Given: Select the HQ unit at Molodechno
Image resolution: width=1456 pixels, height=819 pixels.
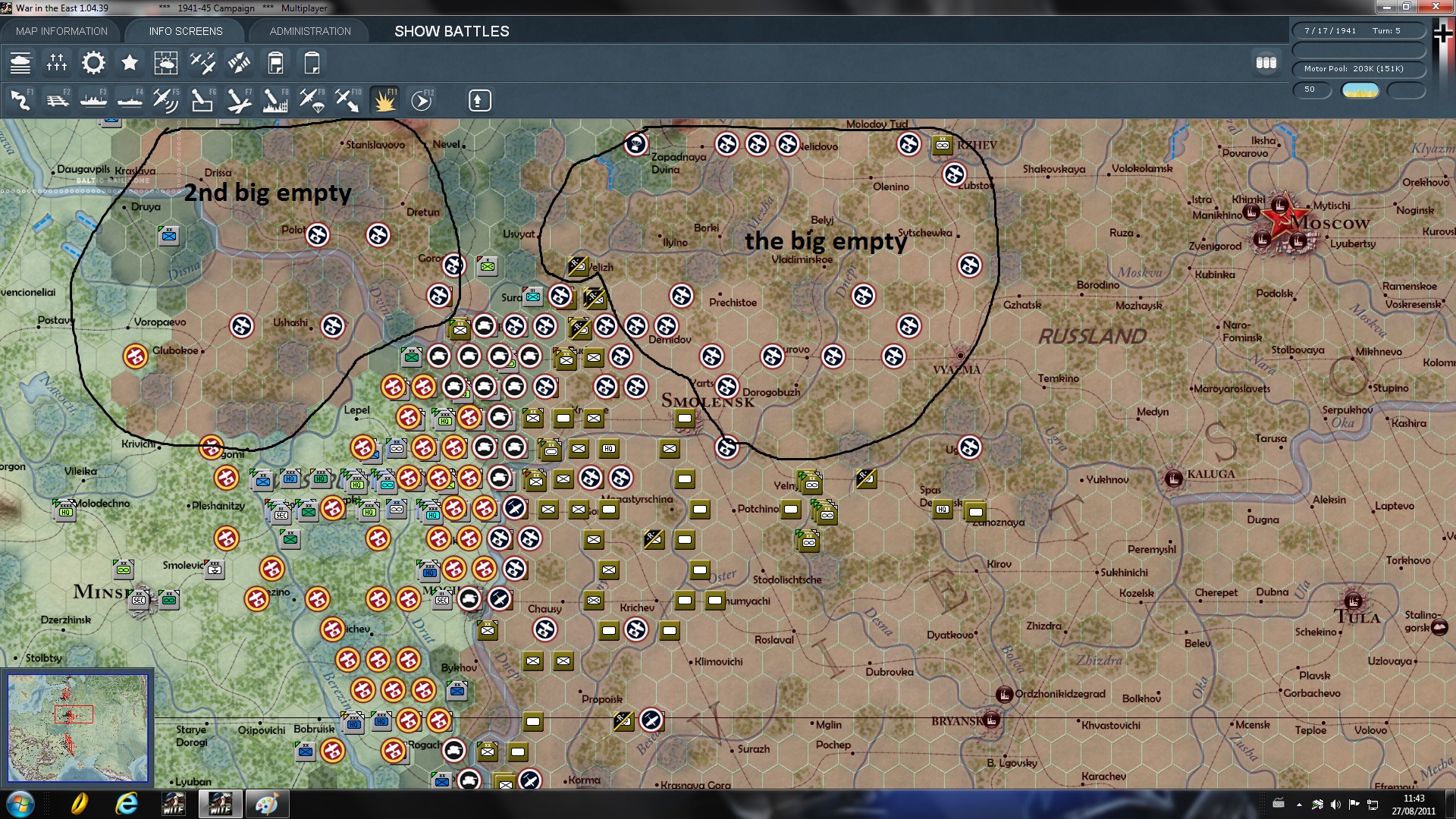Looking at the screenshot, I should (x=65, y=510).
